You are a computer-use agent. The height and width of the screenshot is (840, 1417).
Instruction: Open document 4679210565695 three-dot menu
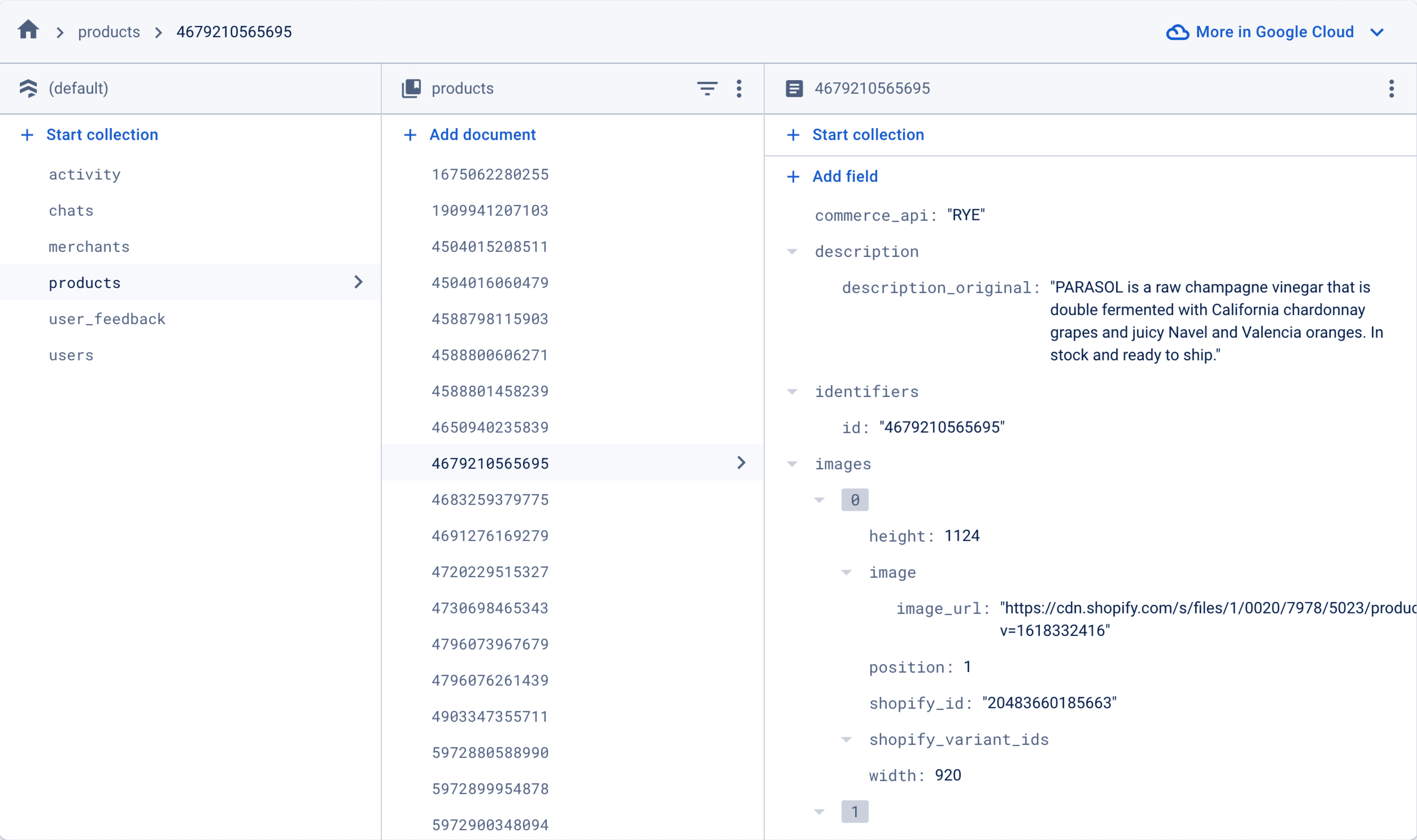point(1391,88)
